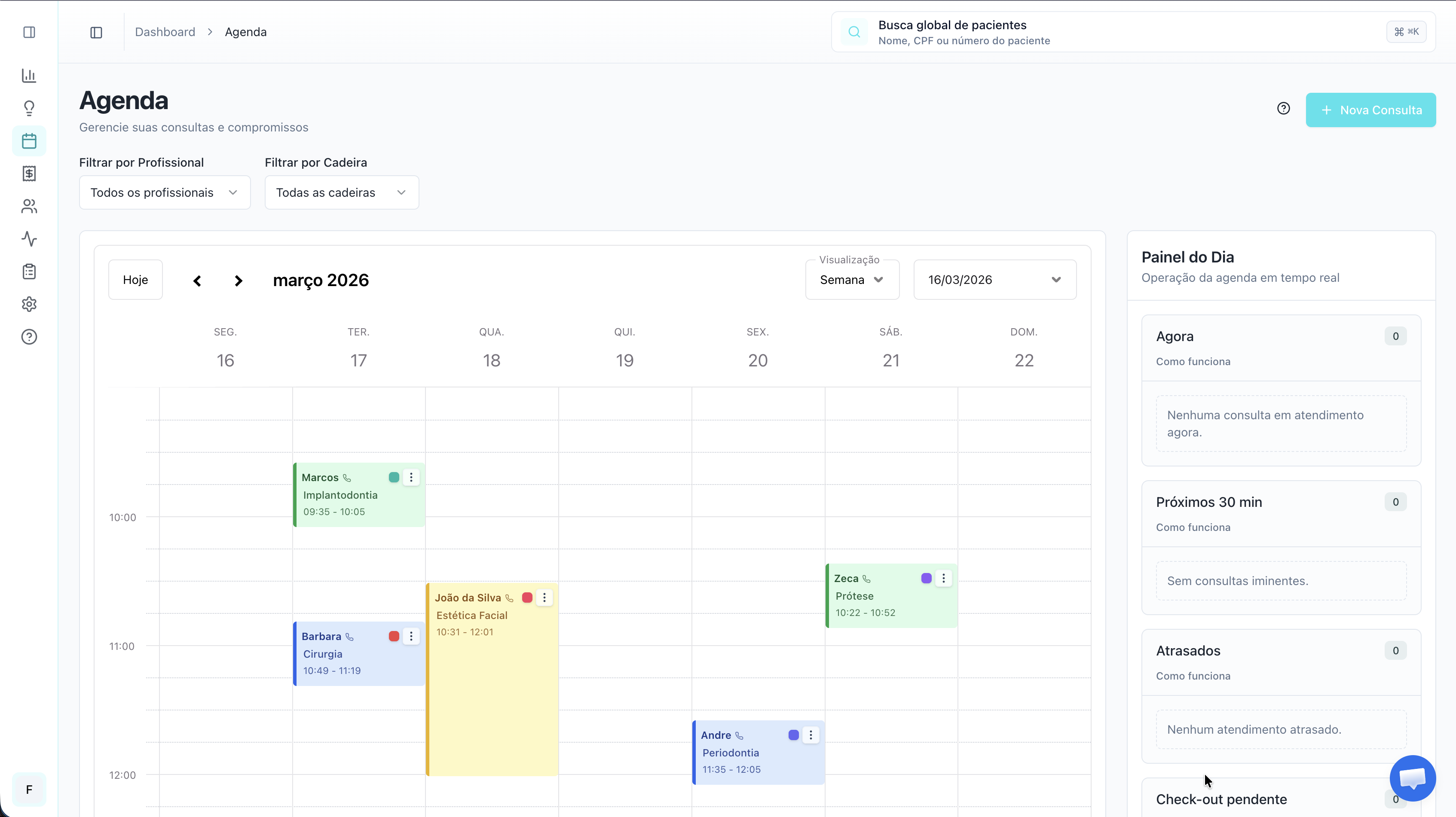The height and width of the screenshot is (817, 1456).
Task: Click the Atrasados count badge
Action: [x=1395, y=650]
